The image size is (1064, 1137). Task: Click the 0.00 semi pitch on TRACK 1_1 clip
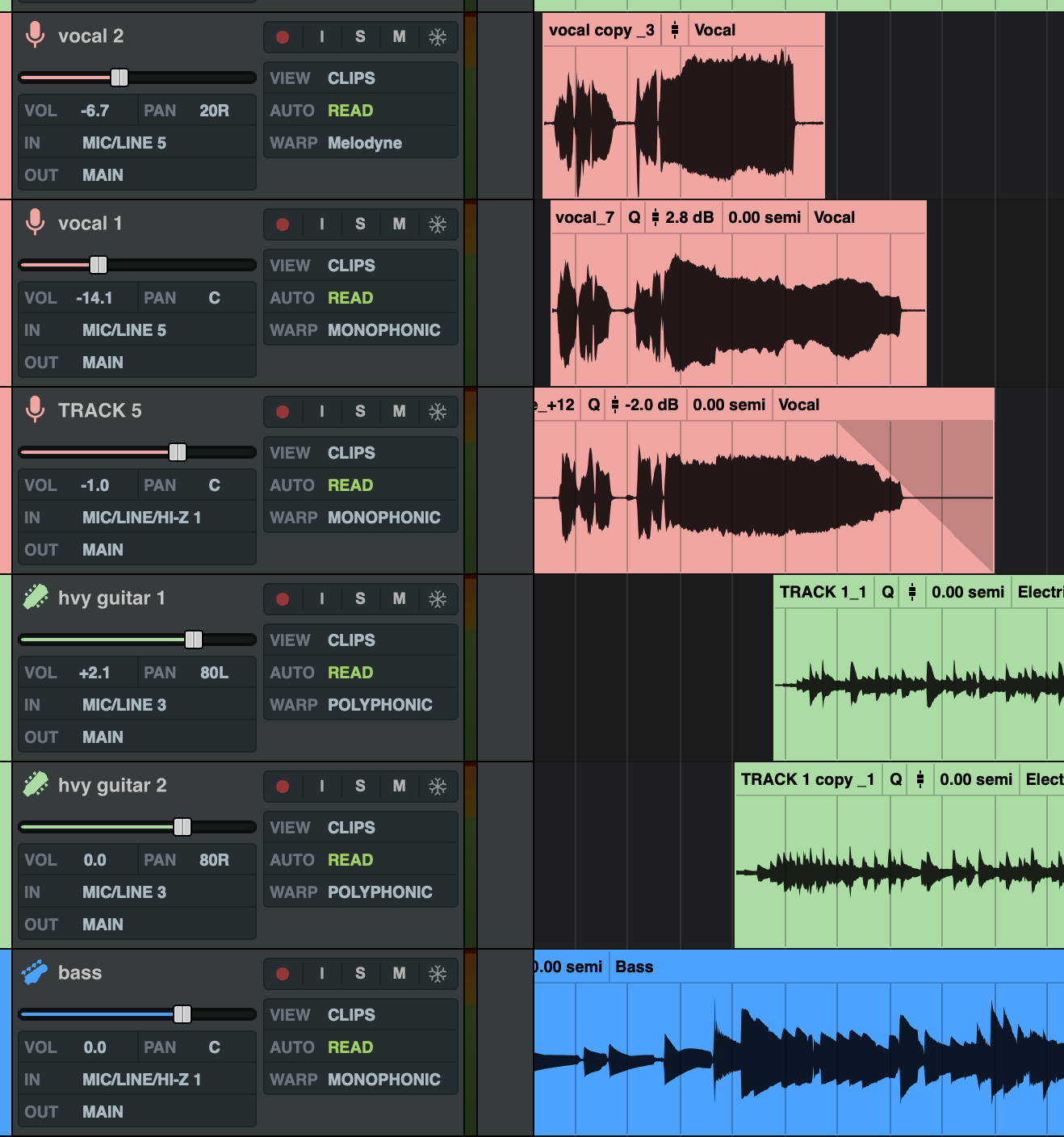(x=968, y=591)
